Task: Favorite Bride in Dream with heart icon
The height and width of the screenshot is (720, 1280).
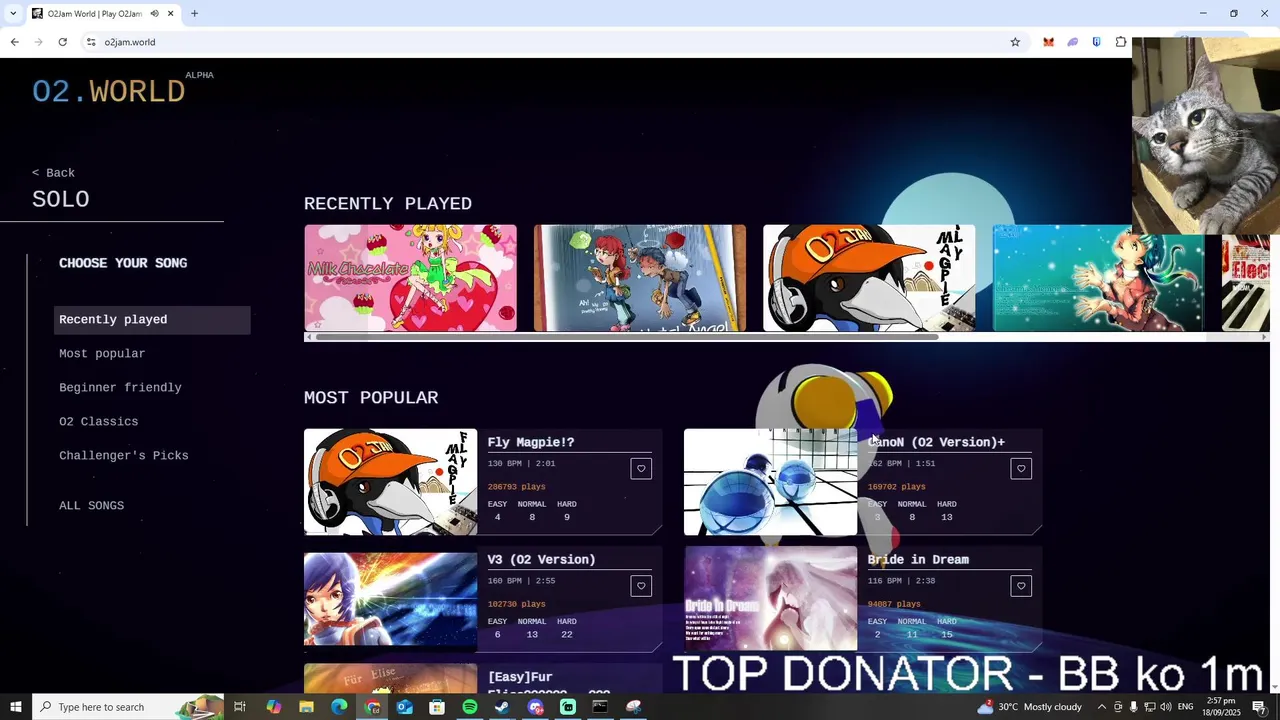Action: pyautogui.click(x=1021, y=586)
